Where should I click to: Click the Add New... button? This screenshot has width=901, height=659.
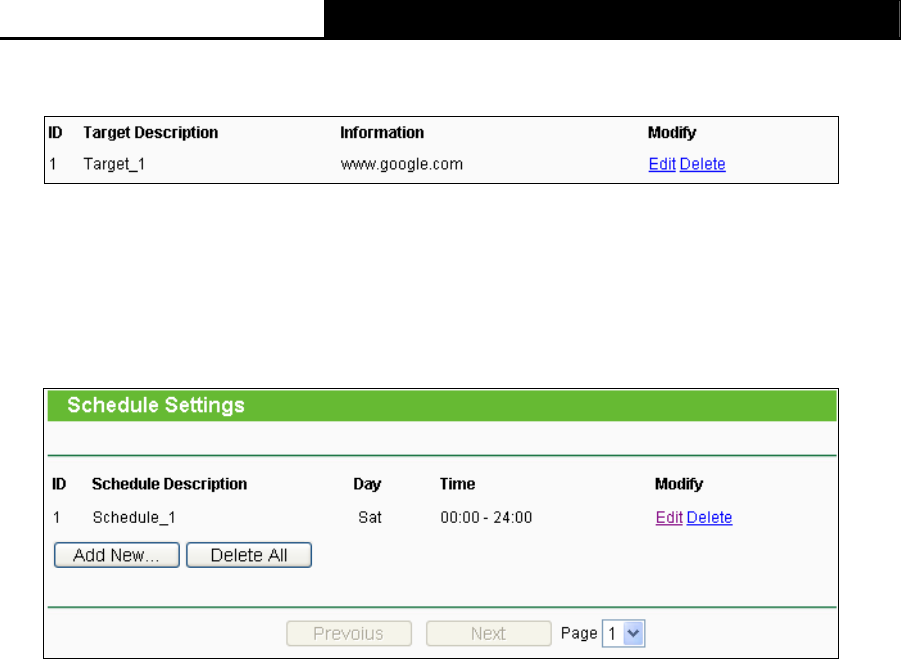click(x=116, y=555)
